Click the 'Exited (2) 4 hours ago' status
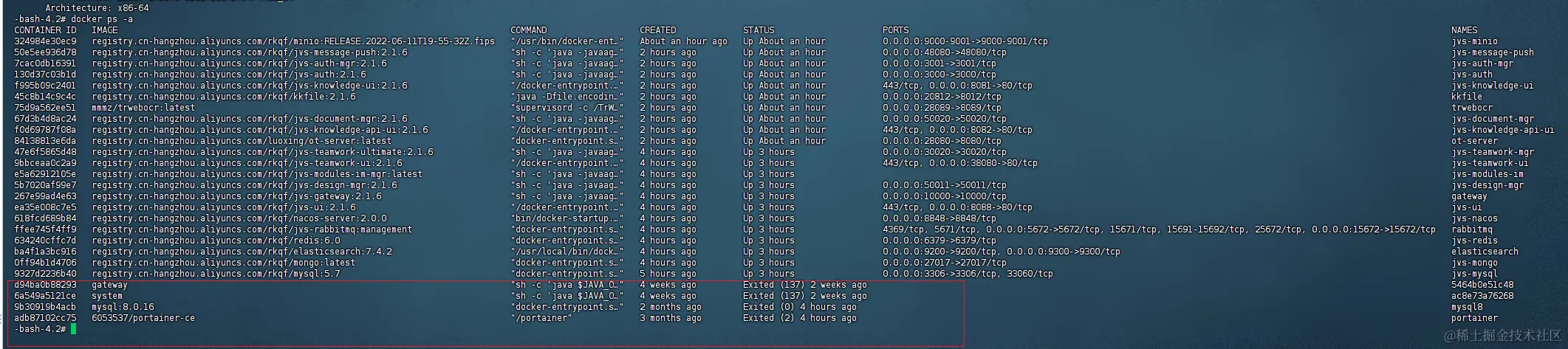The height and width of the screenshot is (349, 1568). (800, 318)
